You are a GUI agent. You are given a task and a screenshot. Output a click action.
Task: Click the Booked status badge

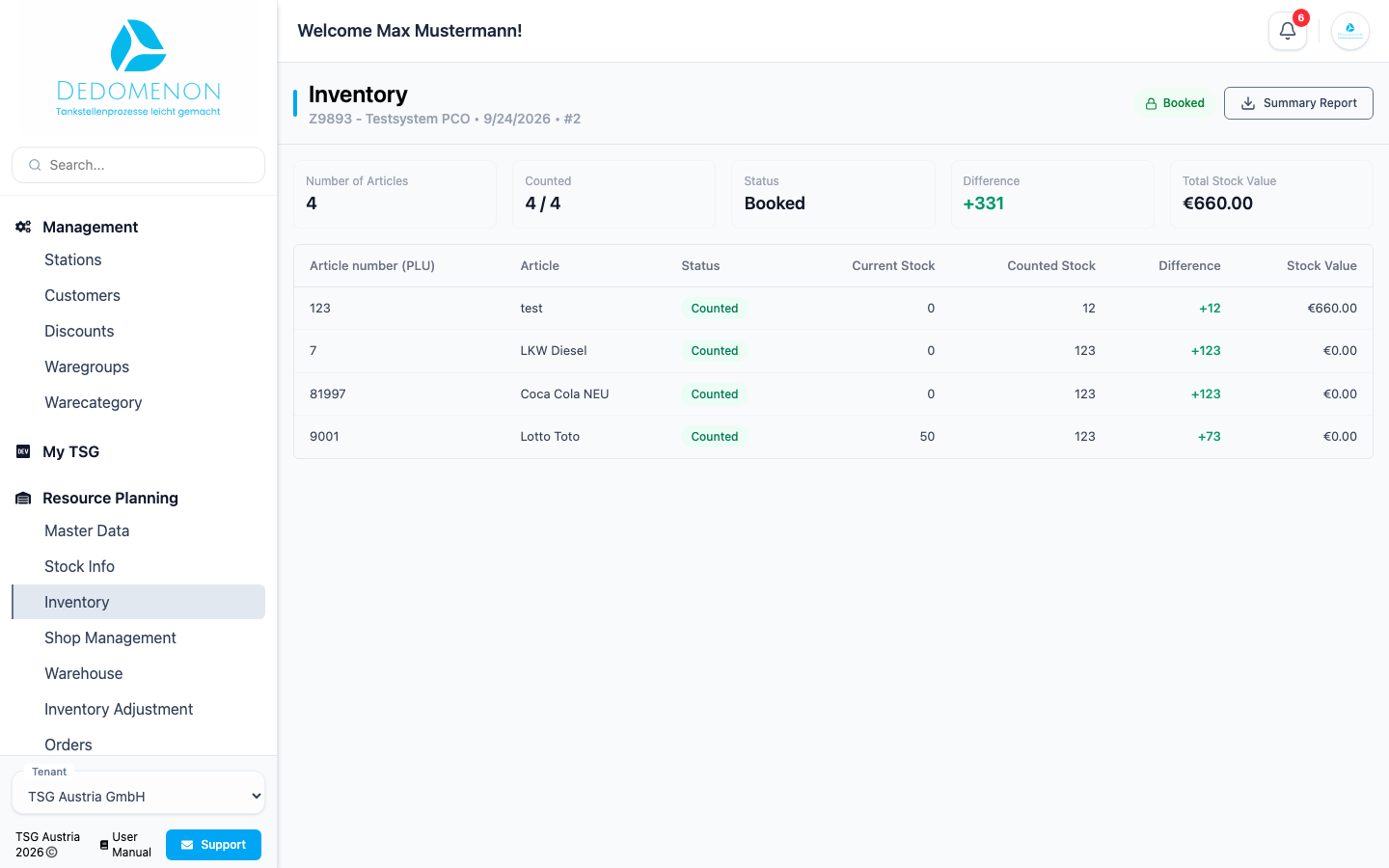click(1175, 103)
